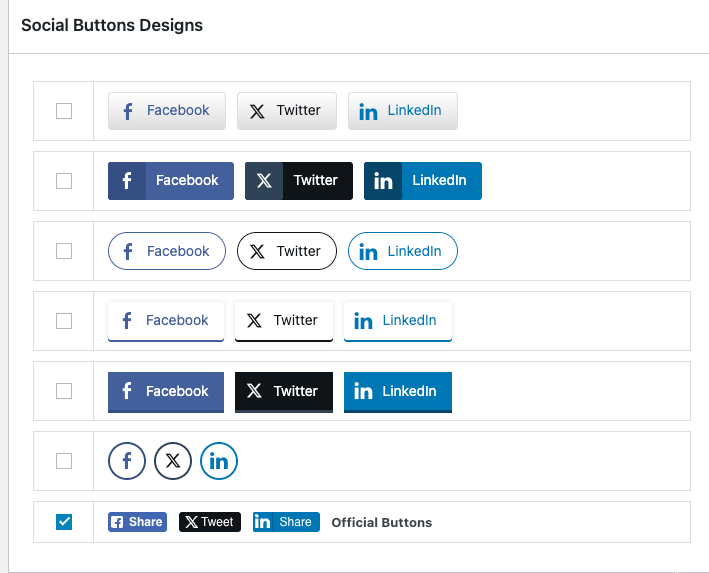709x573 pixels.
Task: Click the pill-outlined Facebook button
Action: pos(167,251)
